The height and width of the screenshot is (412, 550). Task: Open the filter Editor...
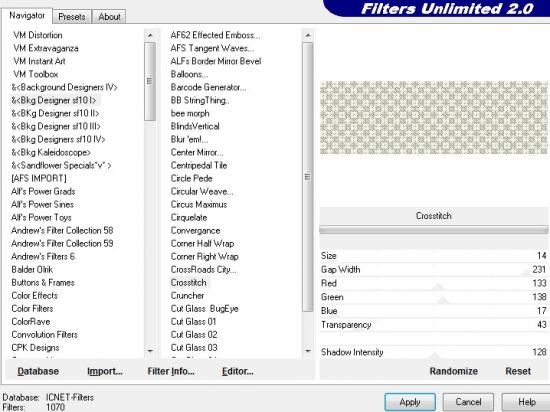click(x=237, y=371)
